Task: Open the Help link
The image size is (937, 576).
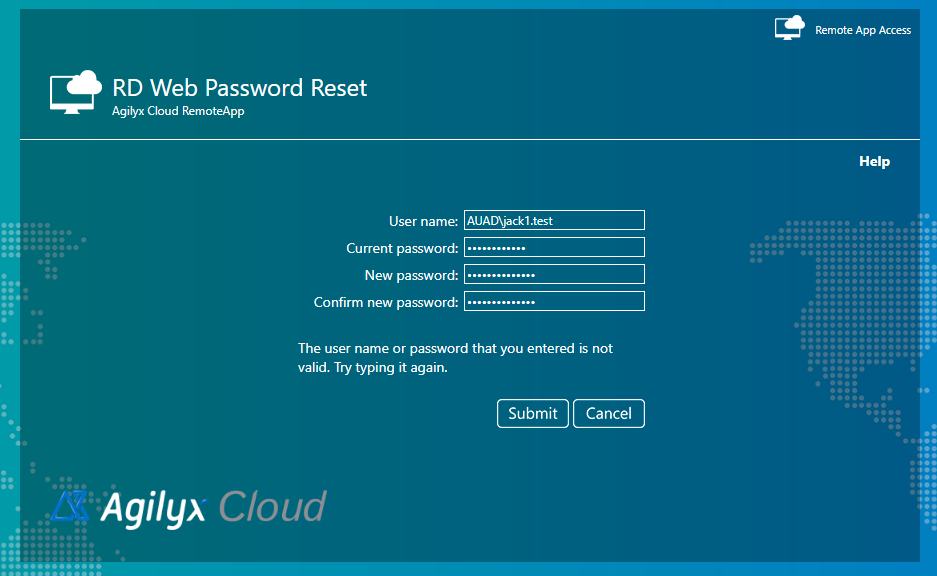Action: point(874,161)
